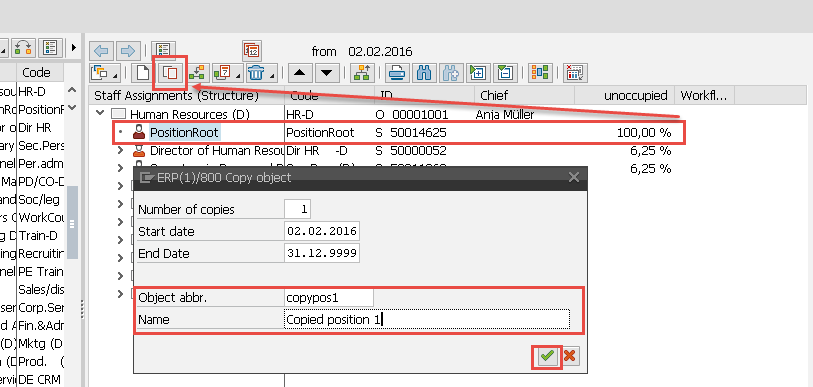Click the 'Train-D' code in left panel
The image size is (813, 387).
point(38,236)
